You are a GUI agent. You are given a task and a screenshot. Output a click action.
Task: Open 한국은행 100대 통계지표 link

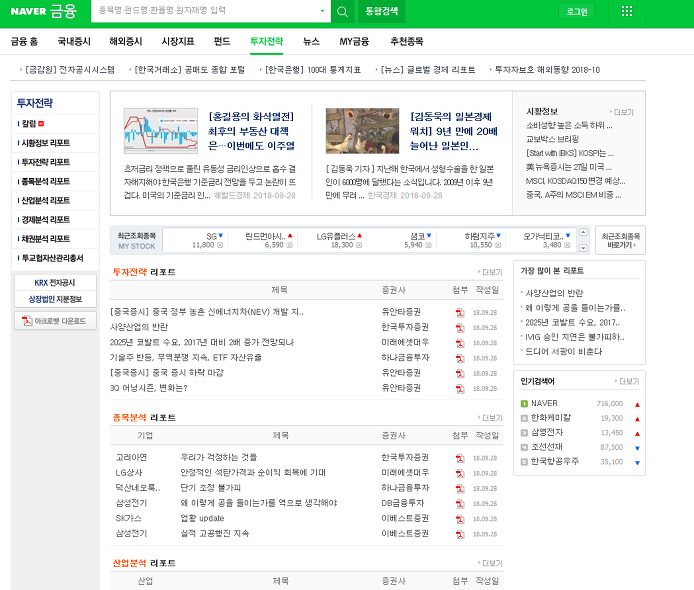[x=313, y=70]
